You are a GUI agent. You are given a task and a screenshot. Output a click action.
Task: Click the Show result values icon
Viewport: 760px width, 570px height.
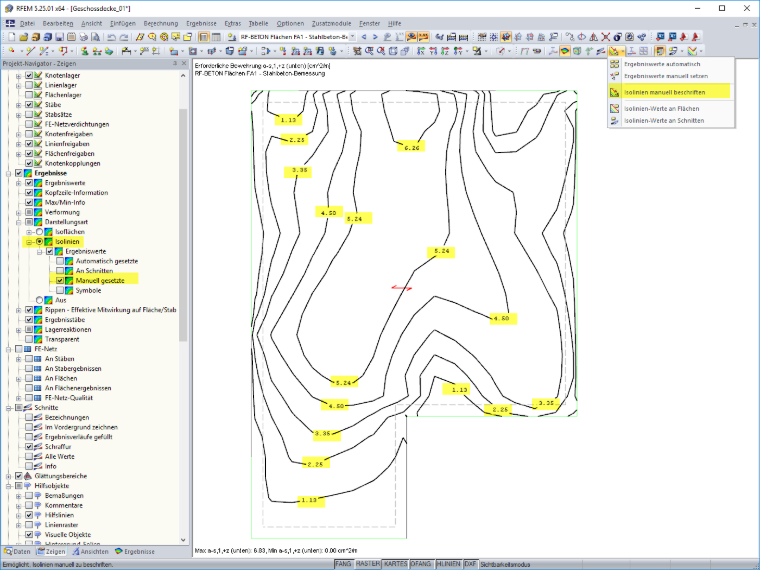pos(423,37)
